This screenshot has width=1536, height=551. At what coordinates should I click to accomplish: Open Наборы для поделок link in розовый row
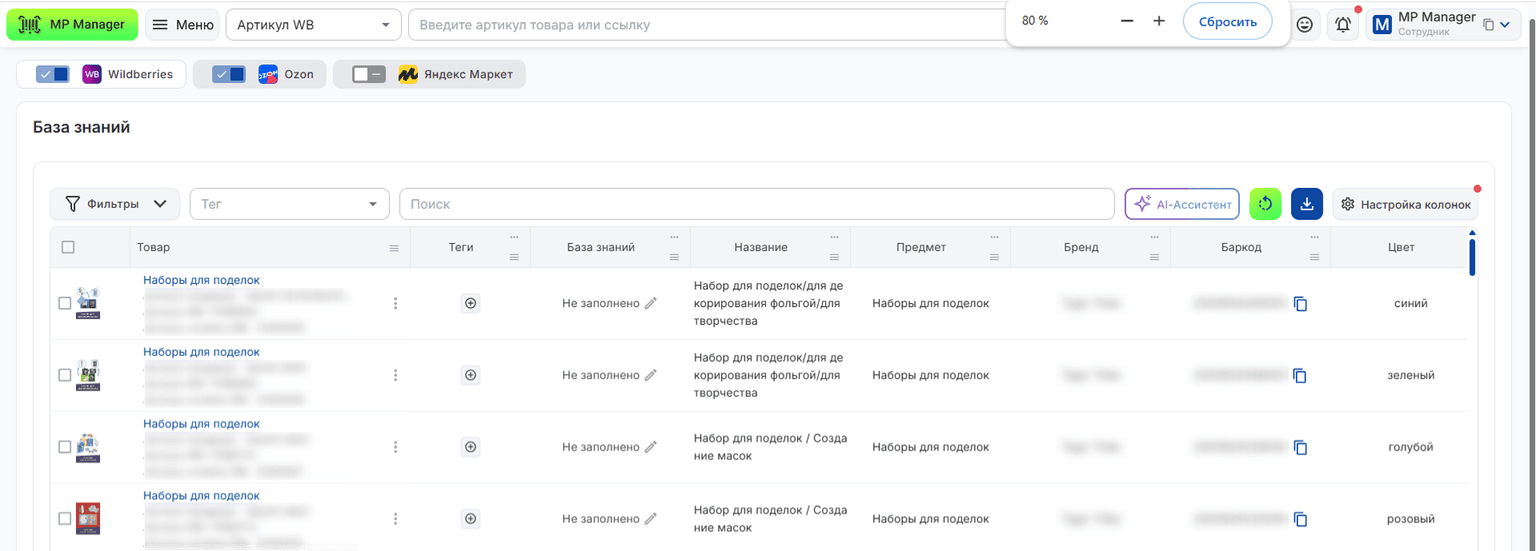201,496
